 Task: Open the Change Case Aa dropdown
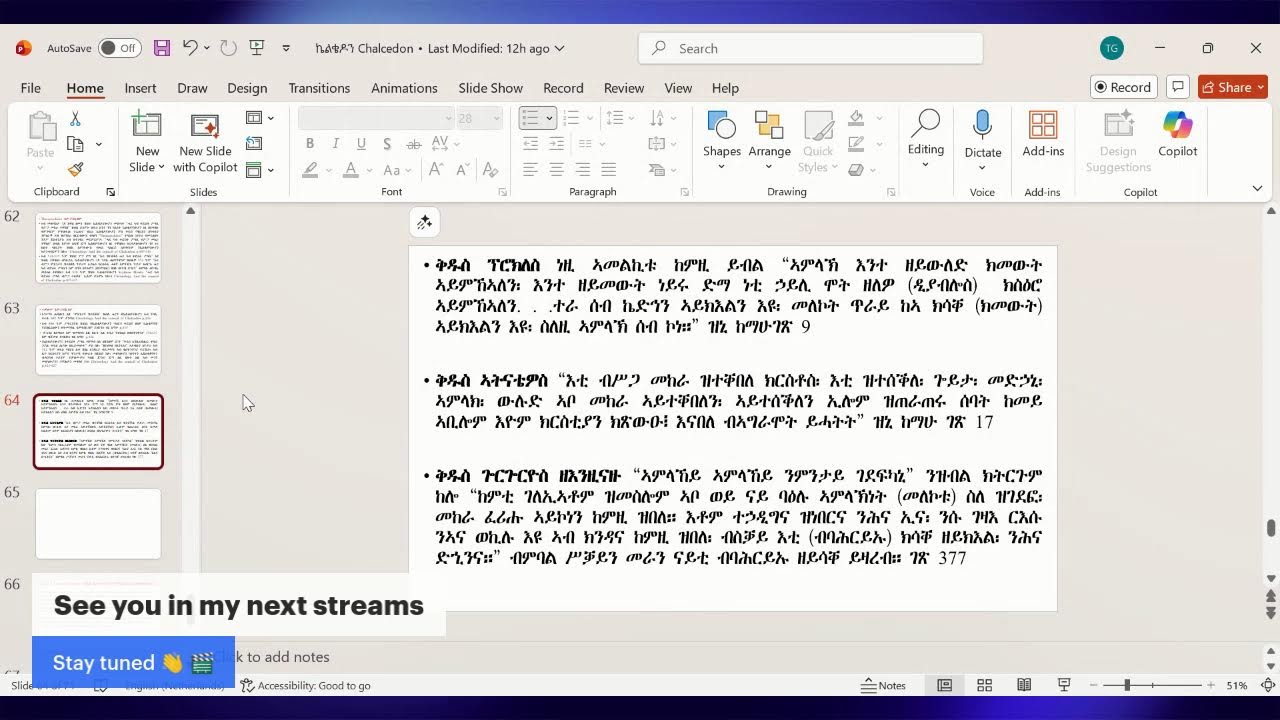396,170
